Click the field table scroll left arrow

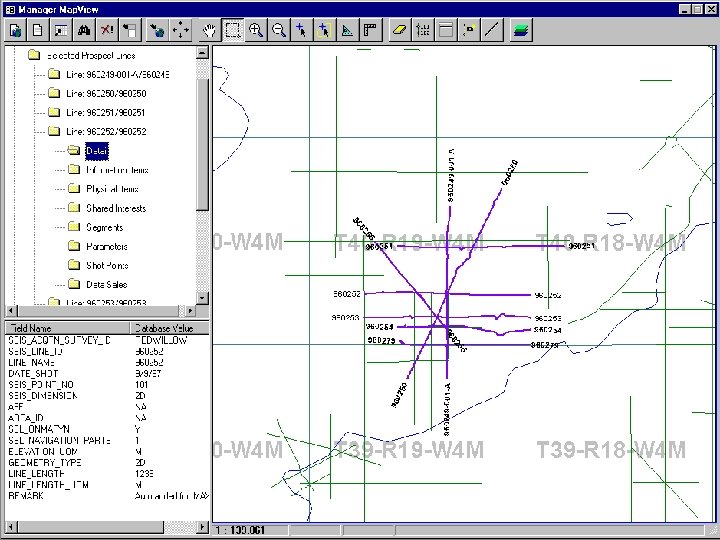tap(11, 527)
